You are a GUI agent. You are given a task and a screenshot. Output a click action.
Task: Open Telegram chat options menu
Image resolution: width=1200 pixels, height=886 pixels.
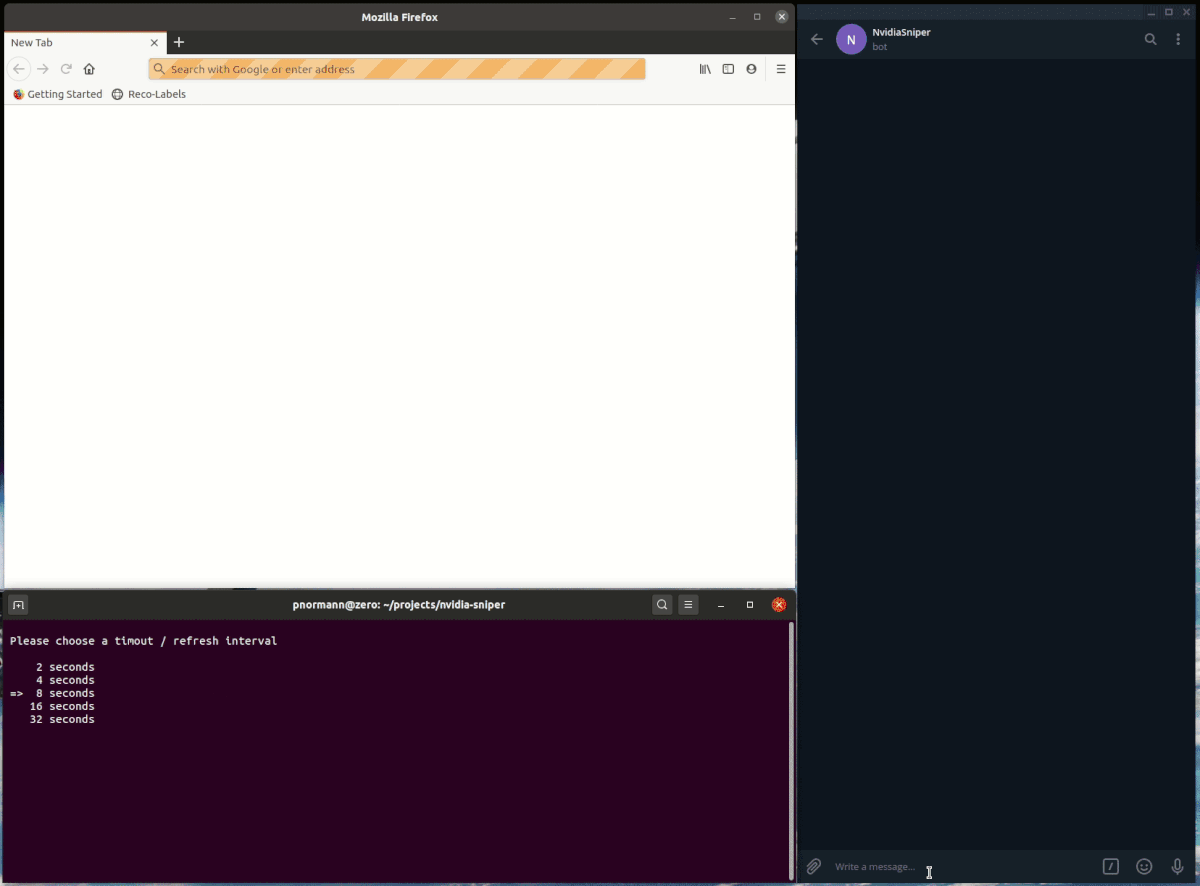(x=1178, y=39)
